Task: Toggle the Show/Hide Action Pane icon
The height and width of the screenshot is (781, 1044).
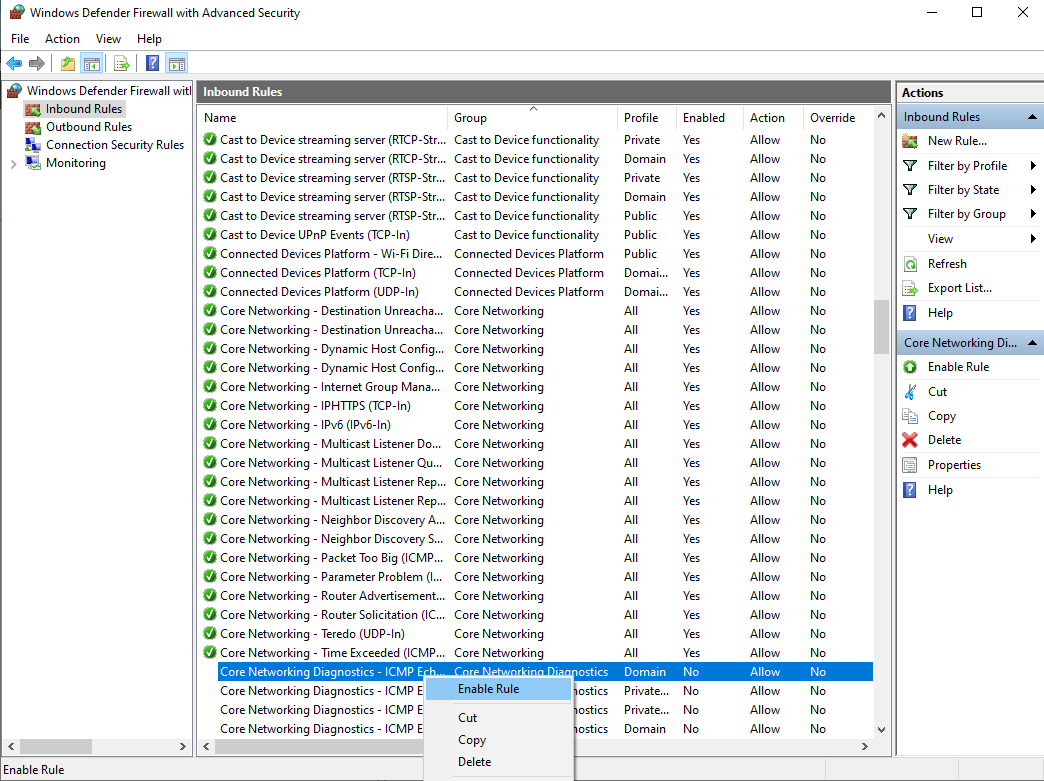Action: pyautogui.click(x=176, y=63)
